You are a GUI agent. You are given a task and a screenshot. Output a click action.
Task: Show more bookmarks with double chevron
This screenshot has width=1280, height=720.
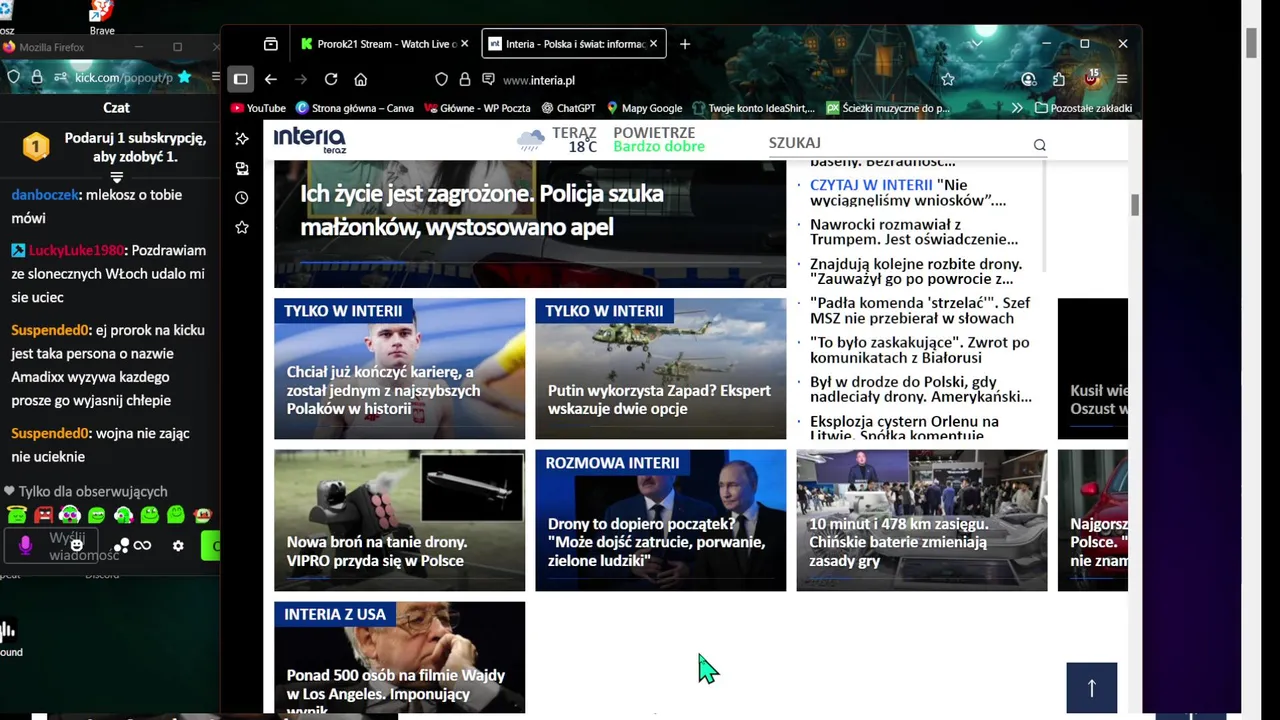(x=1017, y=108)
